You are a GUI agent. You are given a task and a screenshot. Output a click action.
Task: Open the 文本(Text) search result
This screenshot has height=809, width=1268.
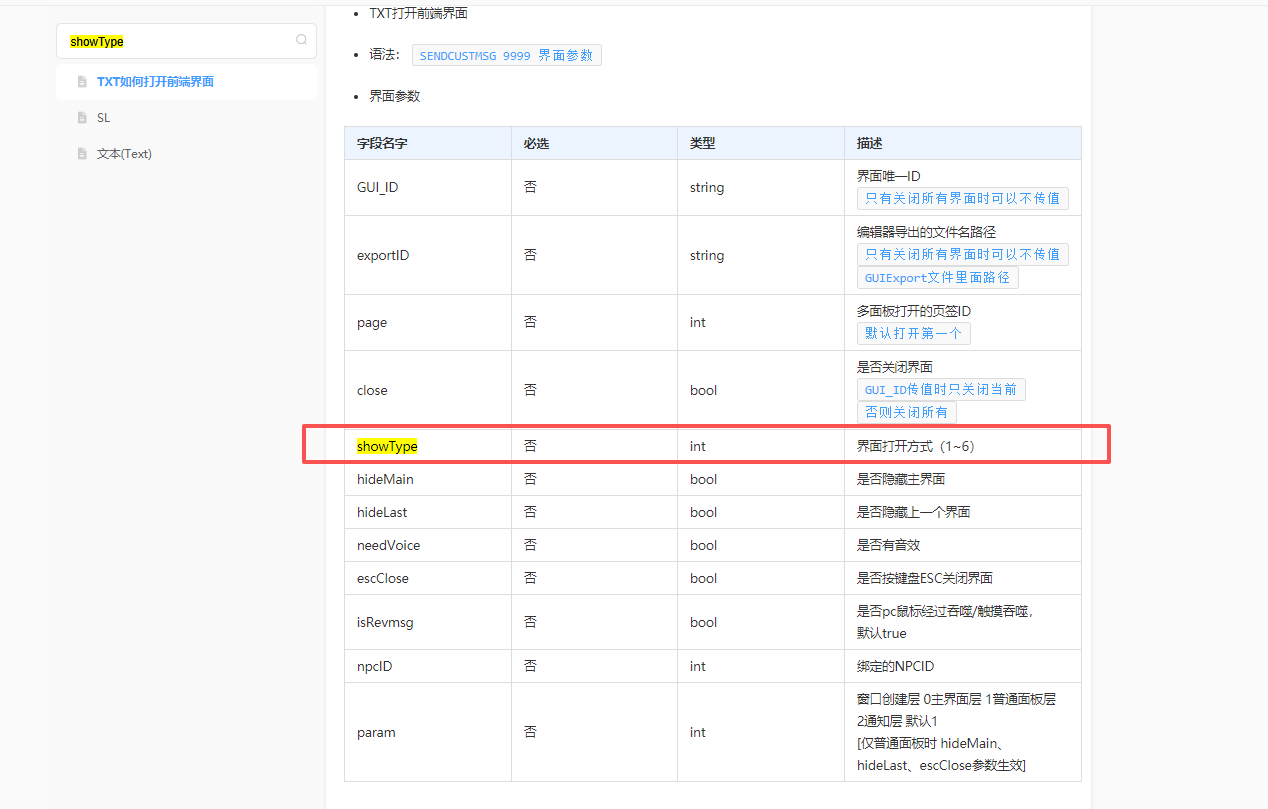click(124, 154)
